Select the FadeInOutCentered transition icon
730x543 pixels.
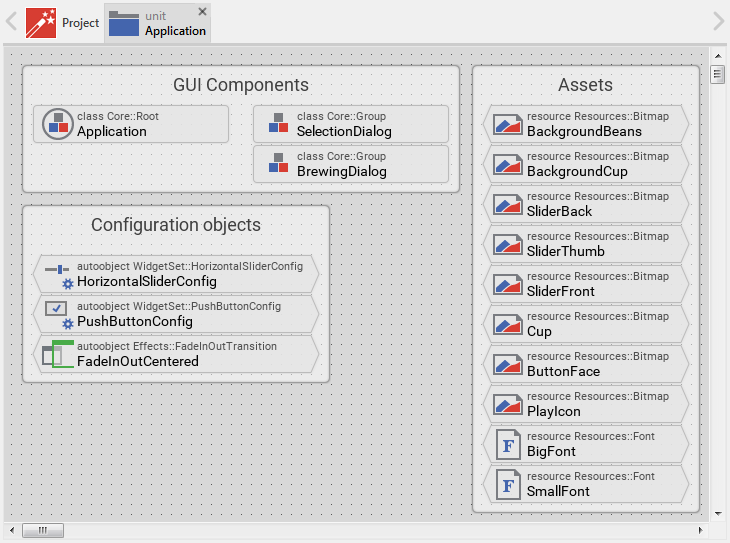[59, 353]
